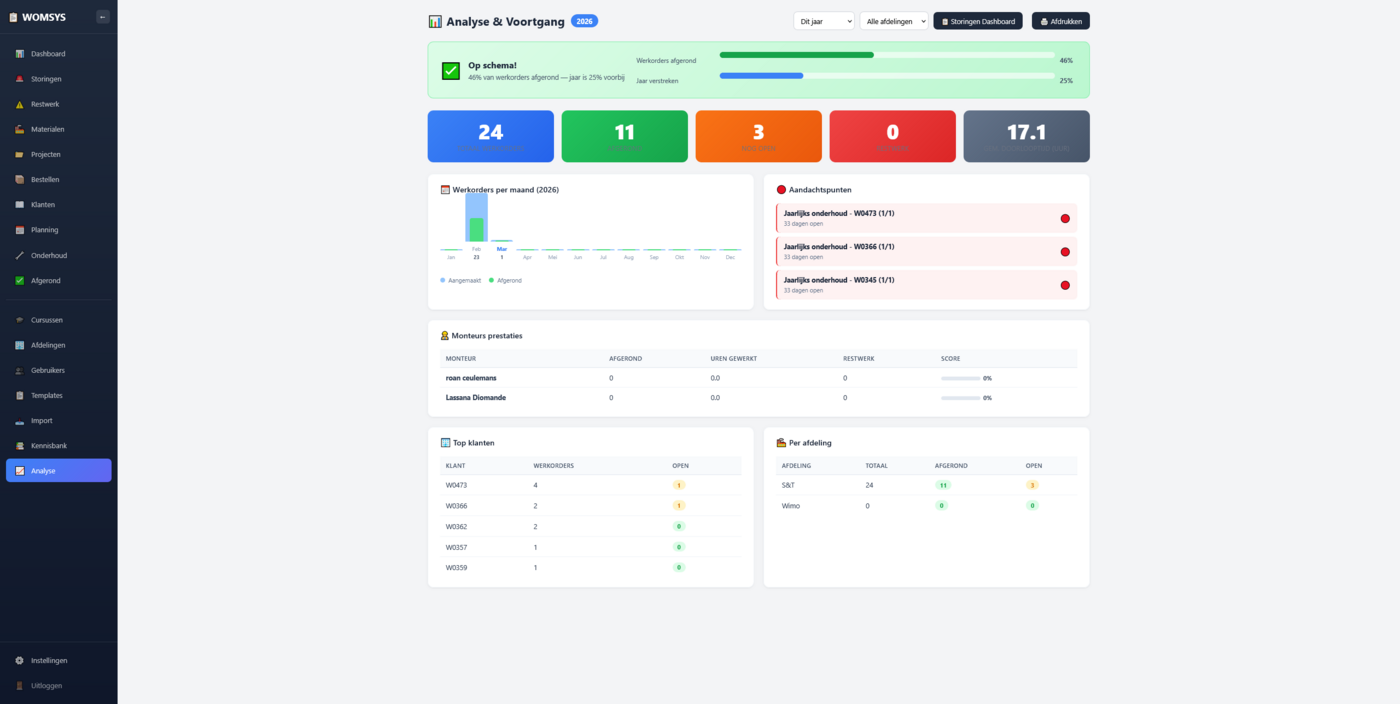Click the Instellingen gear icon

[x=17, y=660]
